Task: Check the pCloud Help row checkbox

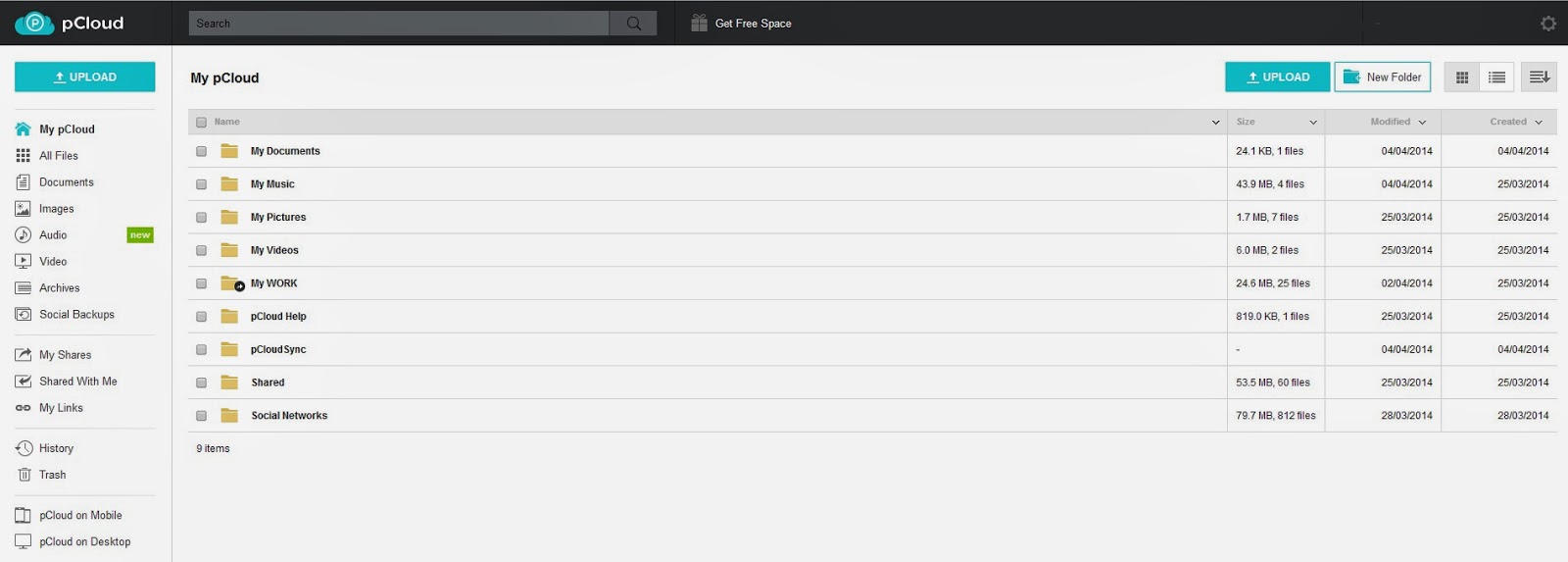Action: [x=201, y=317]
